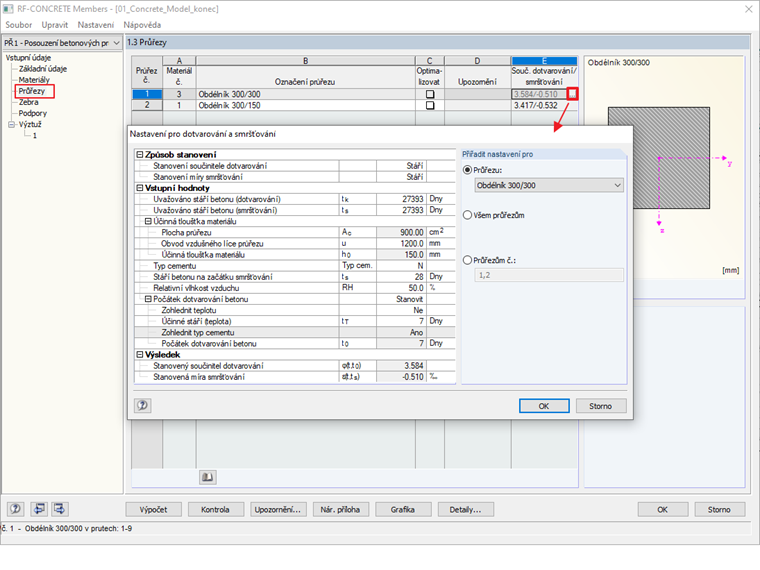Collapse the Počátek dotvarování betonu group
Screen dimensions: 760x570
tap(148, 299)
